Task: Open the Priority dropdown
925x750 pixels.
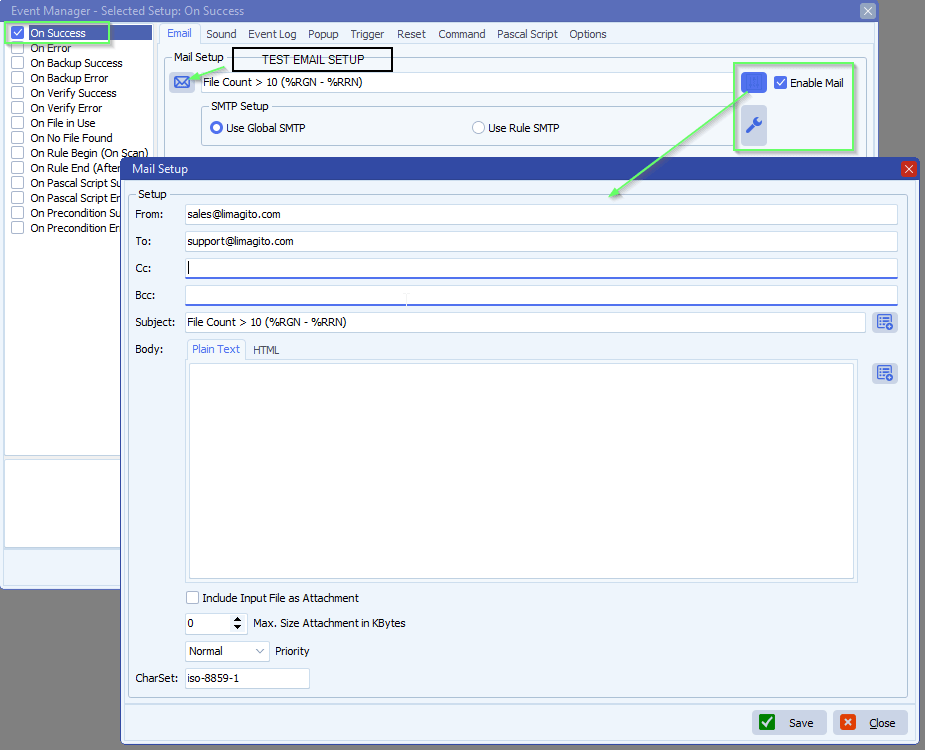Action: [228, 651]
